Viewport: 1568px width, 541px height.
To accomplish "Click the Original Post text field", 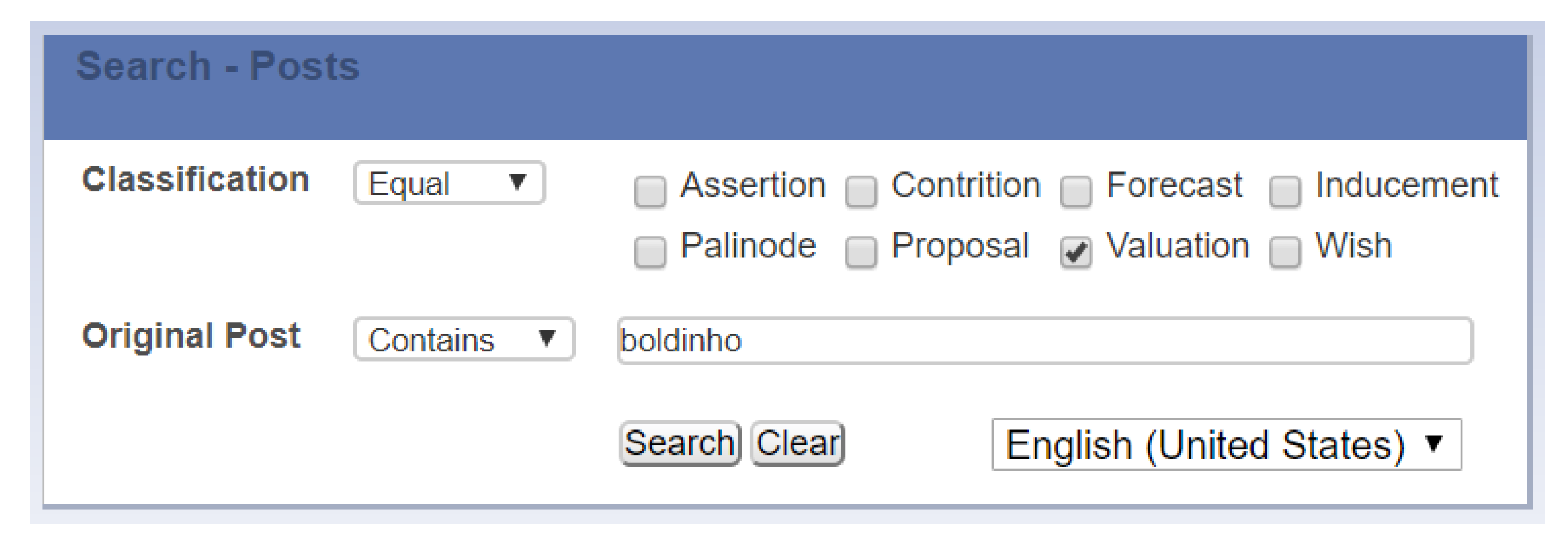I will pyautogui.click(x=1044, y=341).
